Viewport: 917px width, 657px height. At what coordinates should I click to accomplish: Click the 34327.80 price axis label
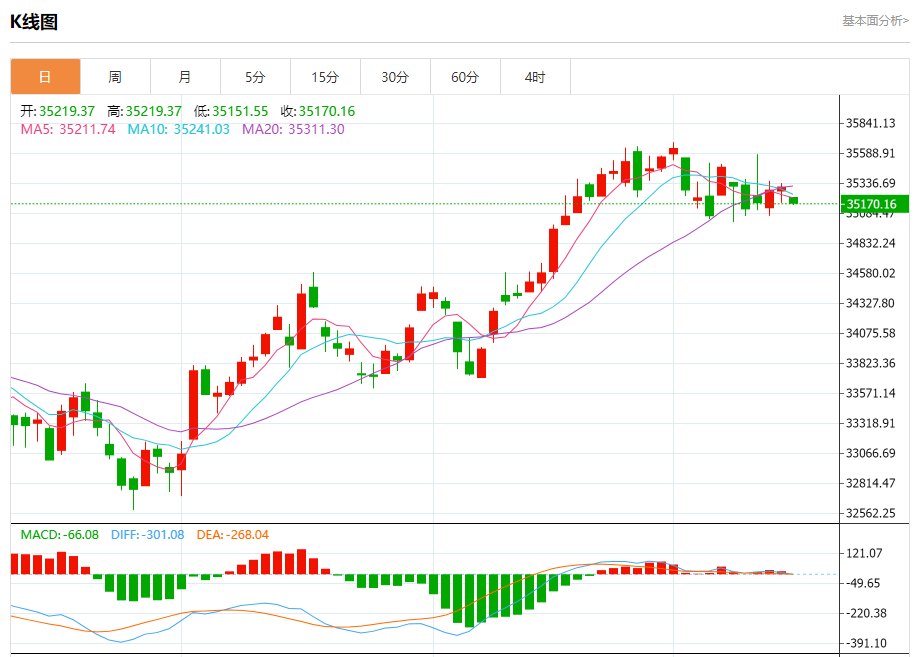871,303
